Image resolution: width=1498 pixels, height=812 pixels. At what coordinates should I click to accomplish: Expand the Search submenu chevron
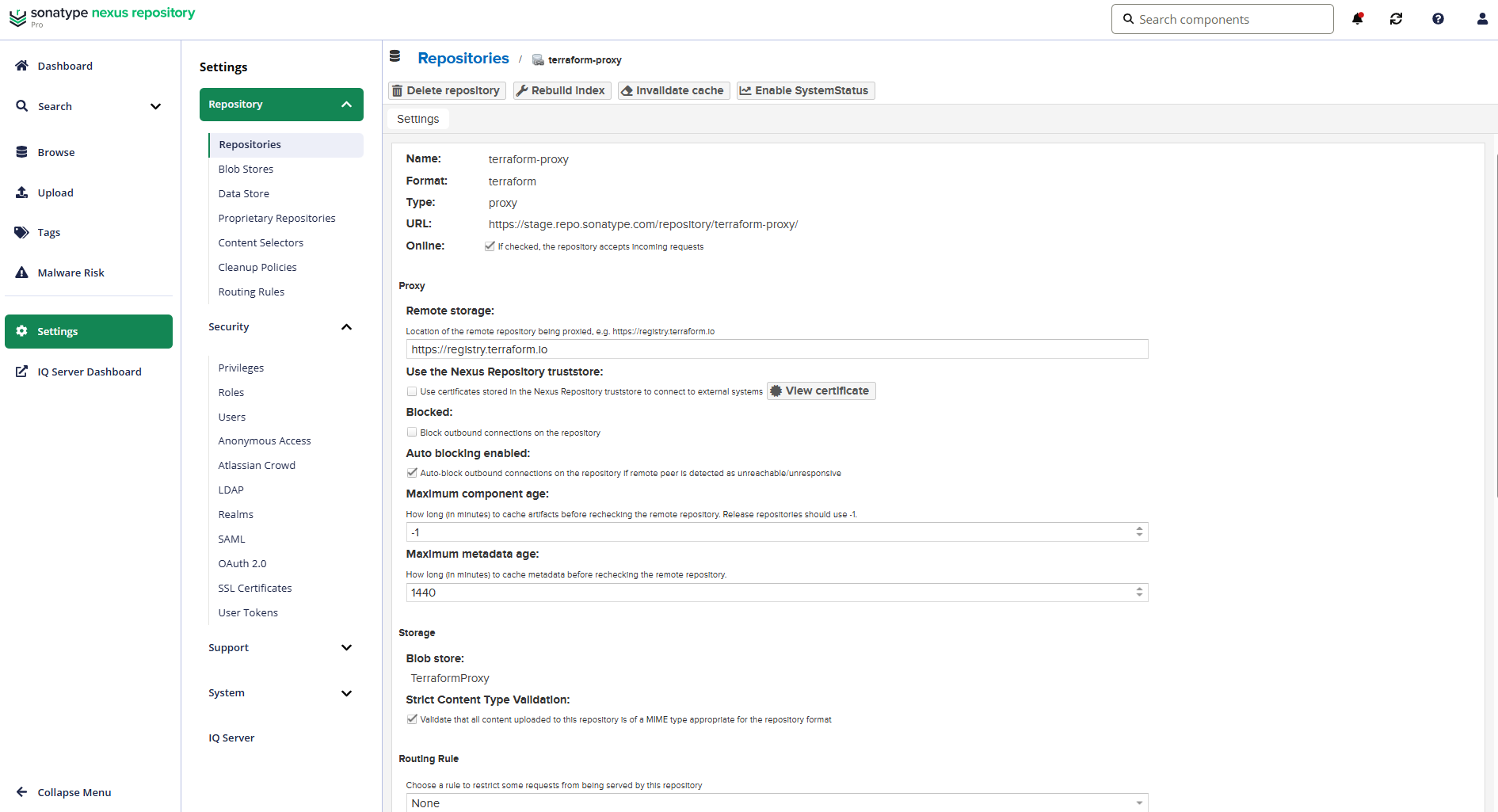point(156,106)
